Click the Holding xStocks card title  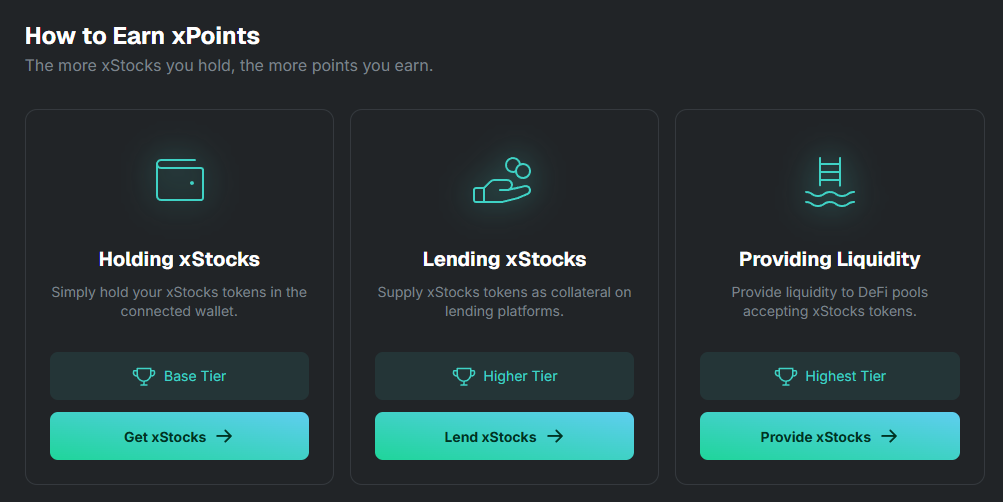click(x=179, y=260)
